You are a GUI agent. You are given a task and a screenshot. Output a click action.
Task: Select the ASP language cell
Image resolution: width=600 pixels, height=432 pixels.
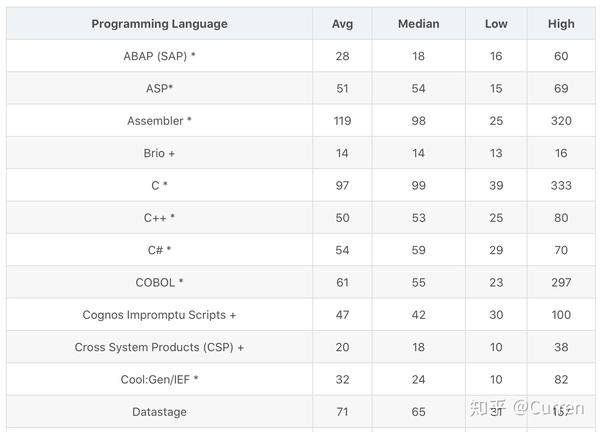click(x=159, y=89)
